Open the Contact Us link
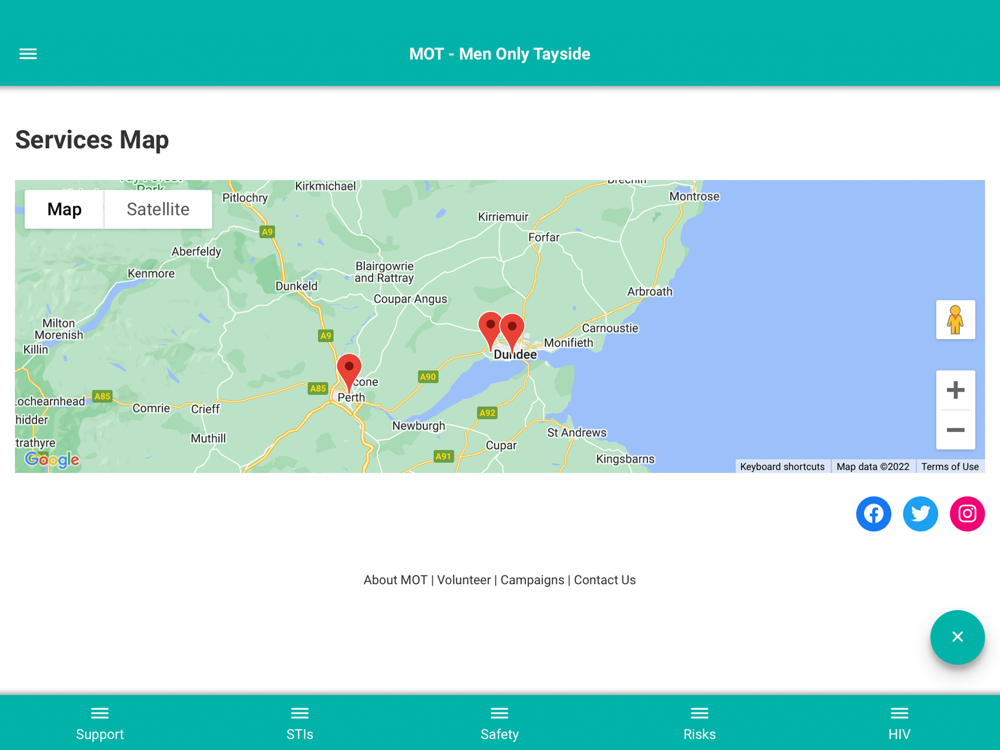The width and height of the screenshot is (1000, 750). coord(605,580)
